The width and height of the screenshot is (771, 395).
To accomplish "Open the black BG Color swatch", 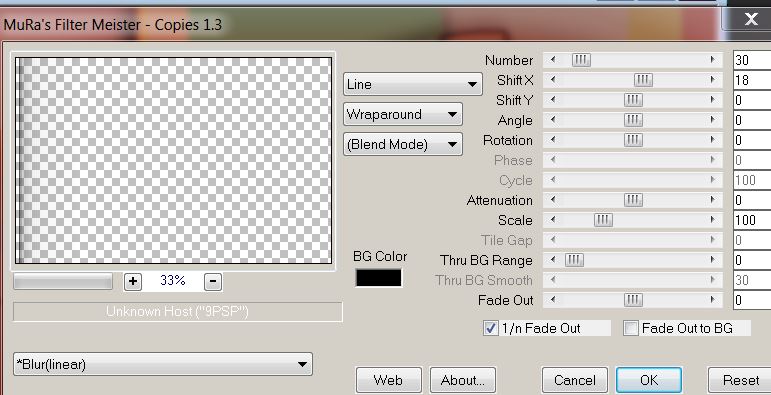I will pyautogui.click(x=379, y=278).
